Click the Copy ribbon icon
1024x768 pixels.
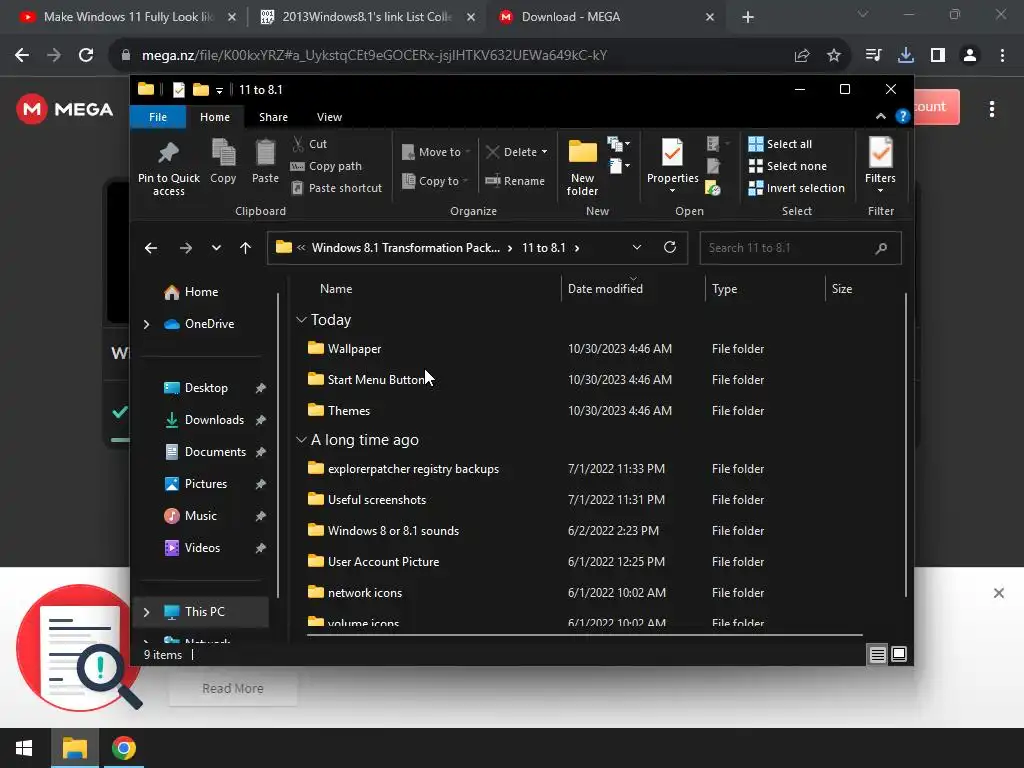coord(223,161)
